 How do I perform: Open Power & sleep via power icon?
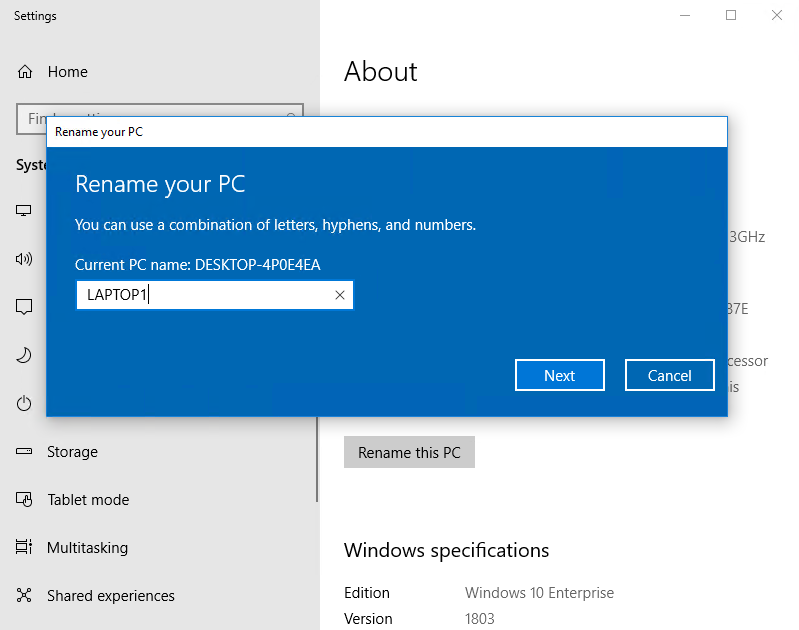24,403
